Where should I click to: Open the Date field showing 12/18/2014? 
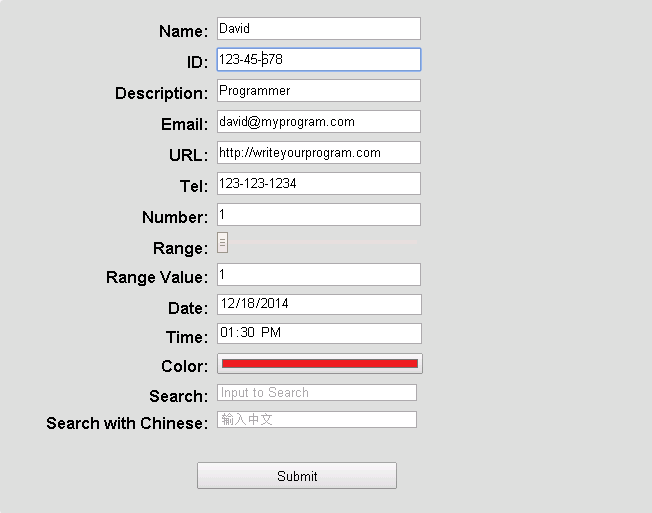(x=318, y=304)
